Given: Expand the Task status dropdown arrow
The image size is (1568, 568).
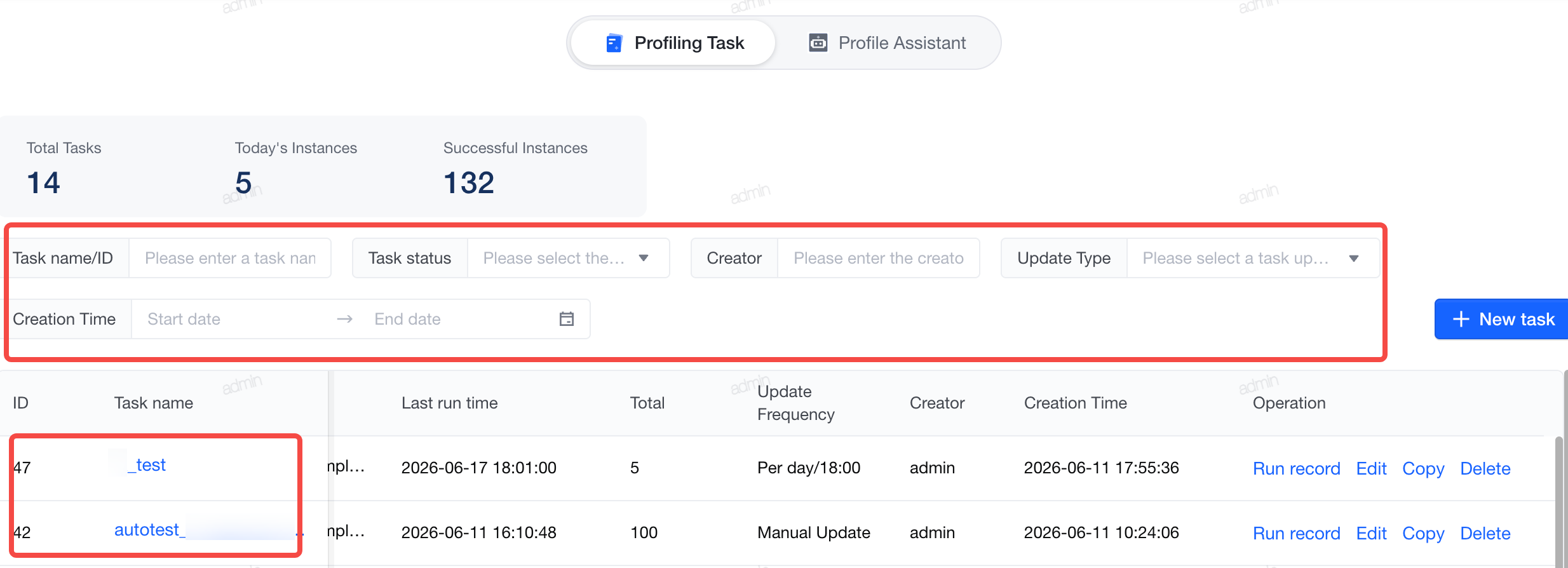Looking at the screenshot, I should pos(644,258).
